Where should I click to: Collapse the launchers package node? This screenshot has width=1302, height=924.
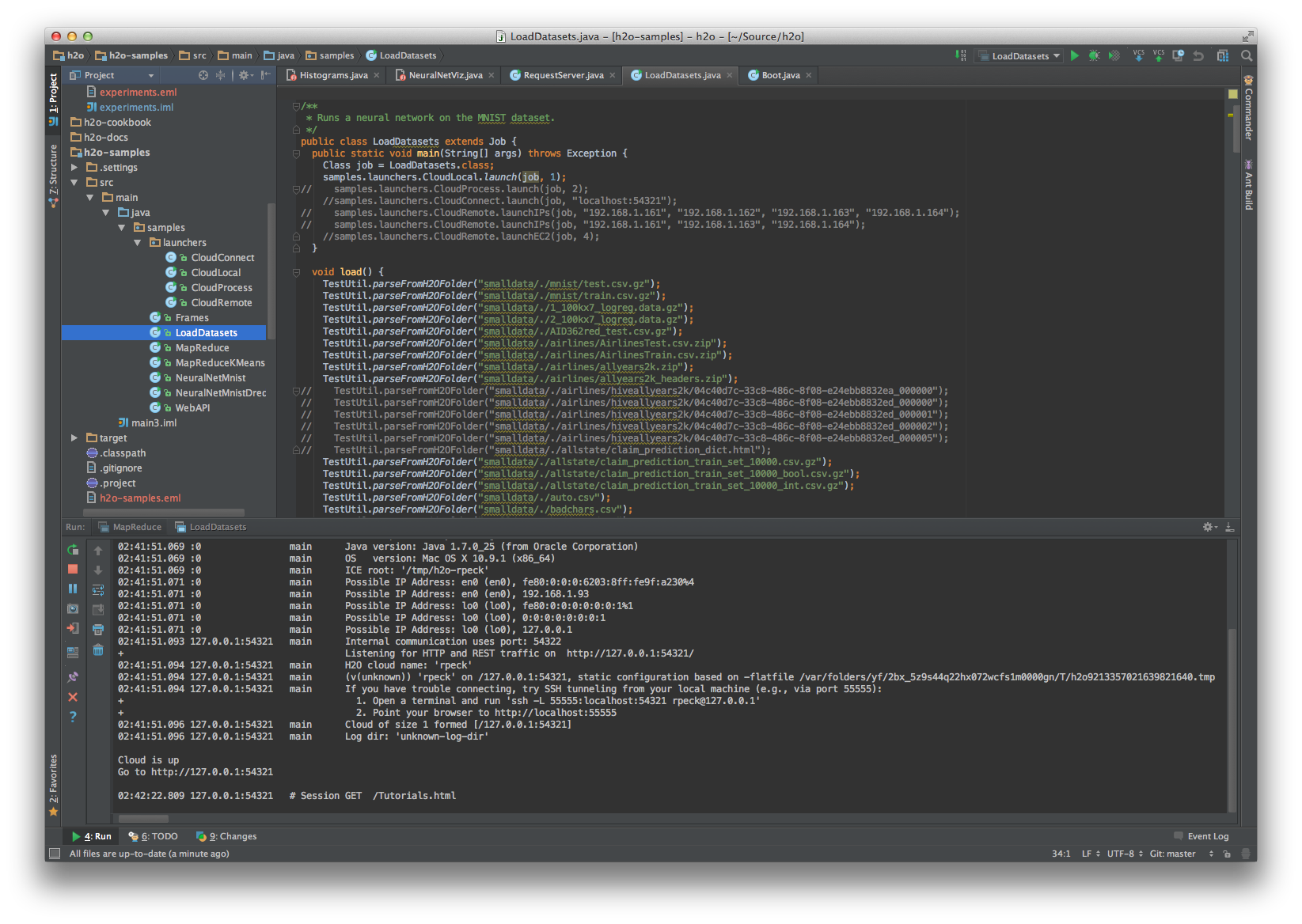coord(138,243)
